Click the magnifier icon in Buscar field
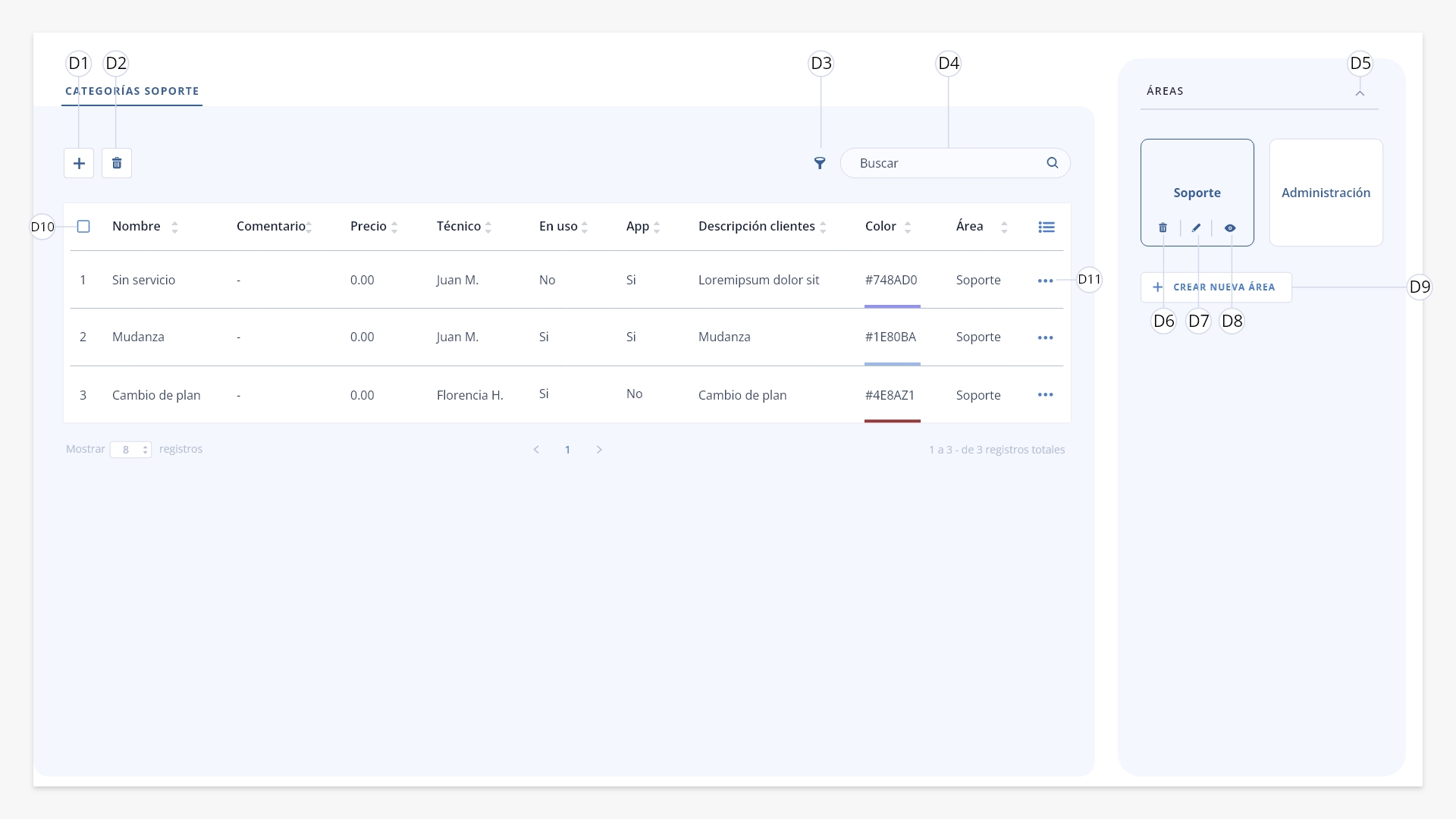Viewport: 1456px width, 819px height. 1053,162
